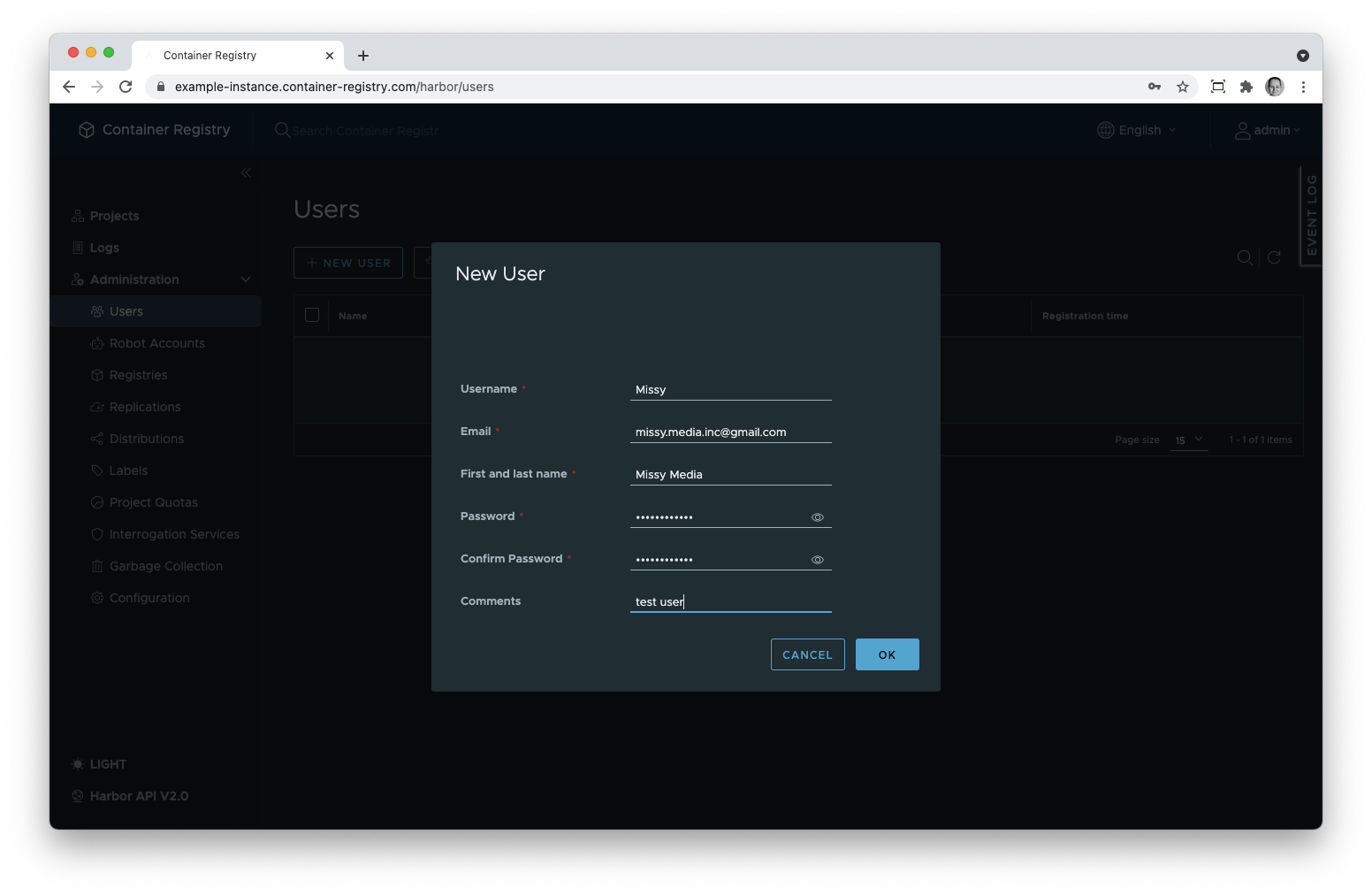The image size is (1372, 895).
Task: Click the Comments input field
Action: pyautogui.click(x=731, y=601)
